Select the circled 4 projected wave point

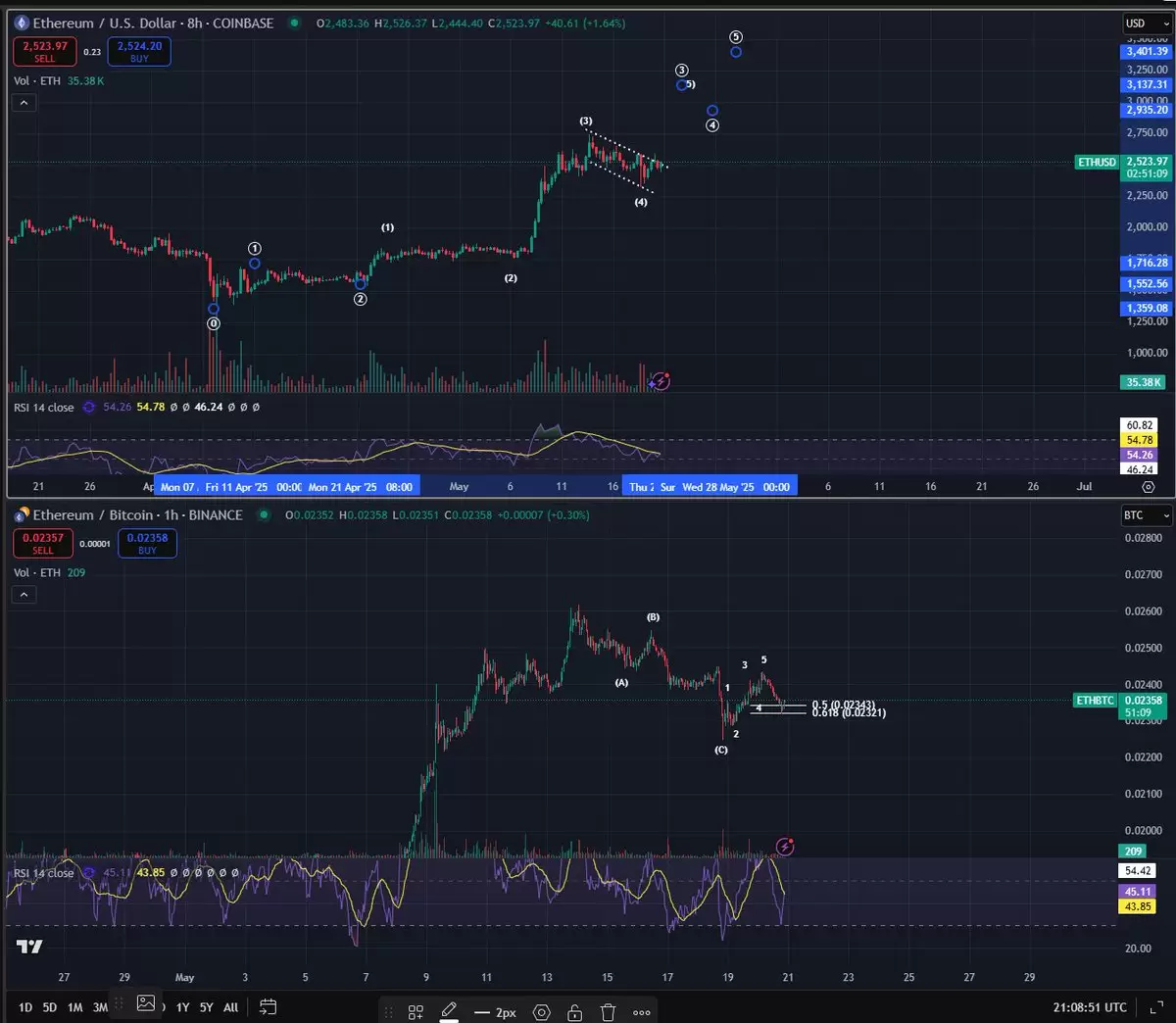pos(712,125)
